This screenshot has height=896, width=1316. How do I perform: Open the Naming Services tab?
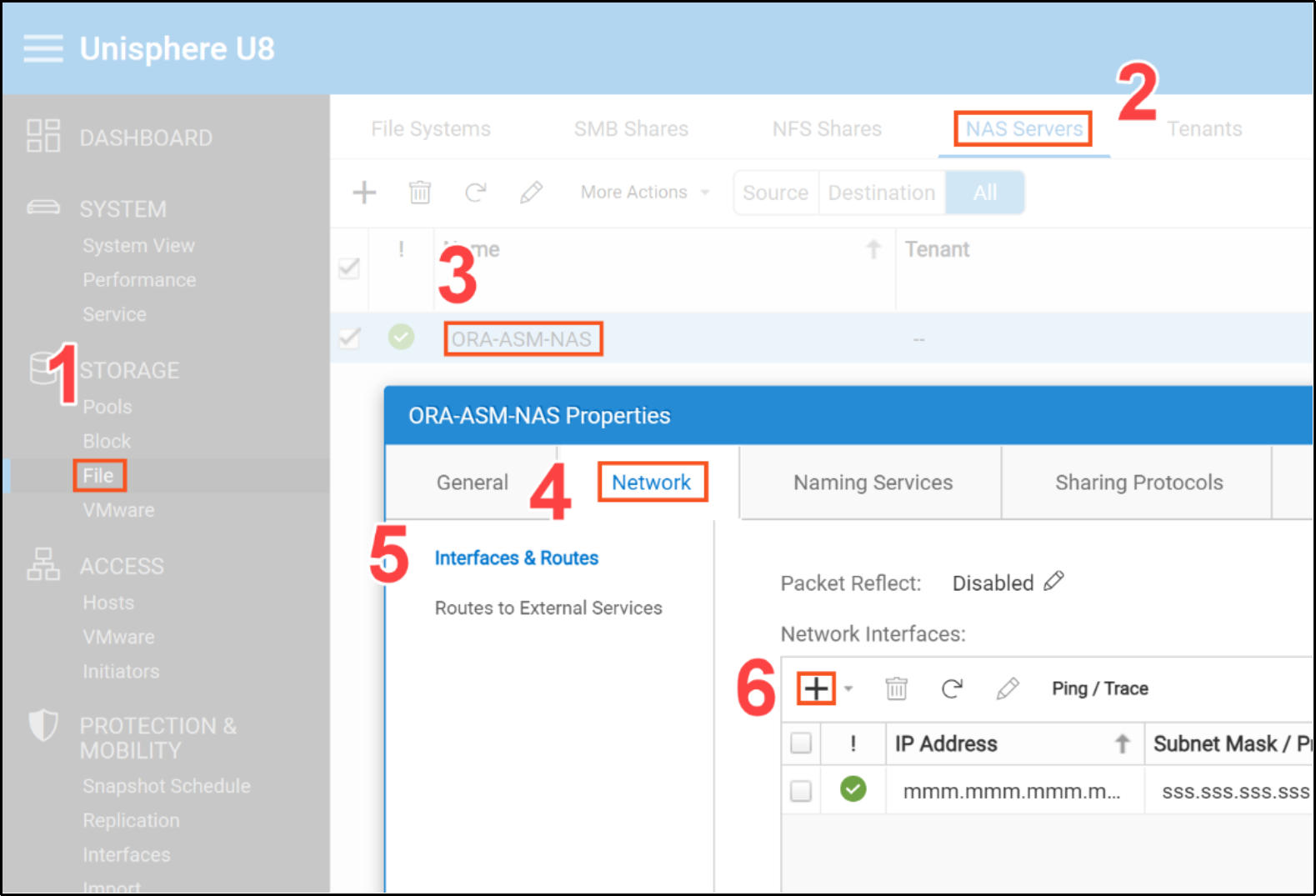click(x=873, y=483)
